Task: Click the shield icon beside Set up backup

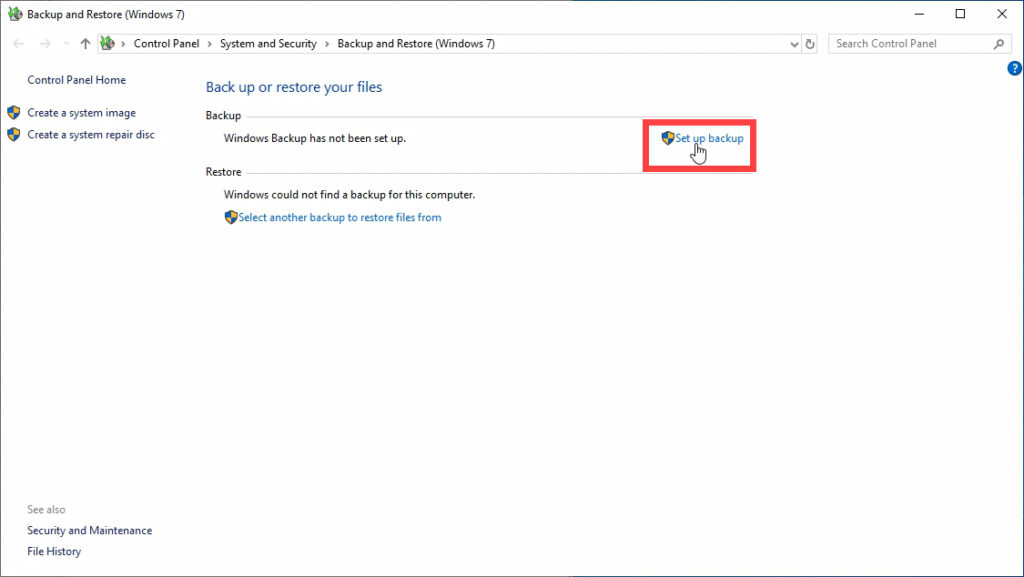Action: coord(667,138)
